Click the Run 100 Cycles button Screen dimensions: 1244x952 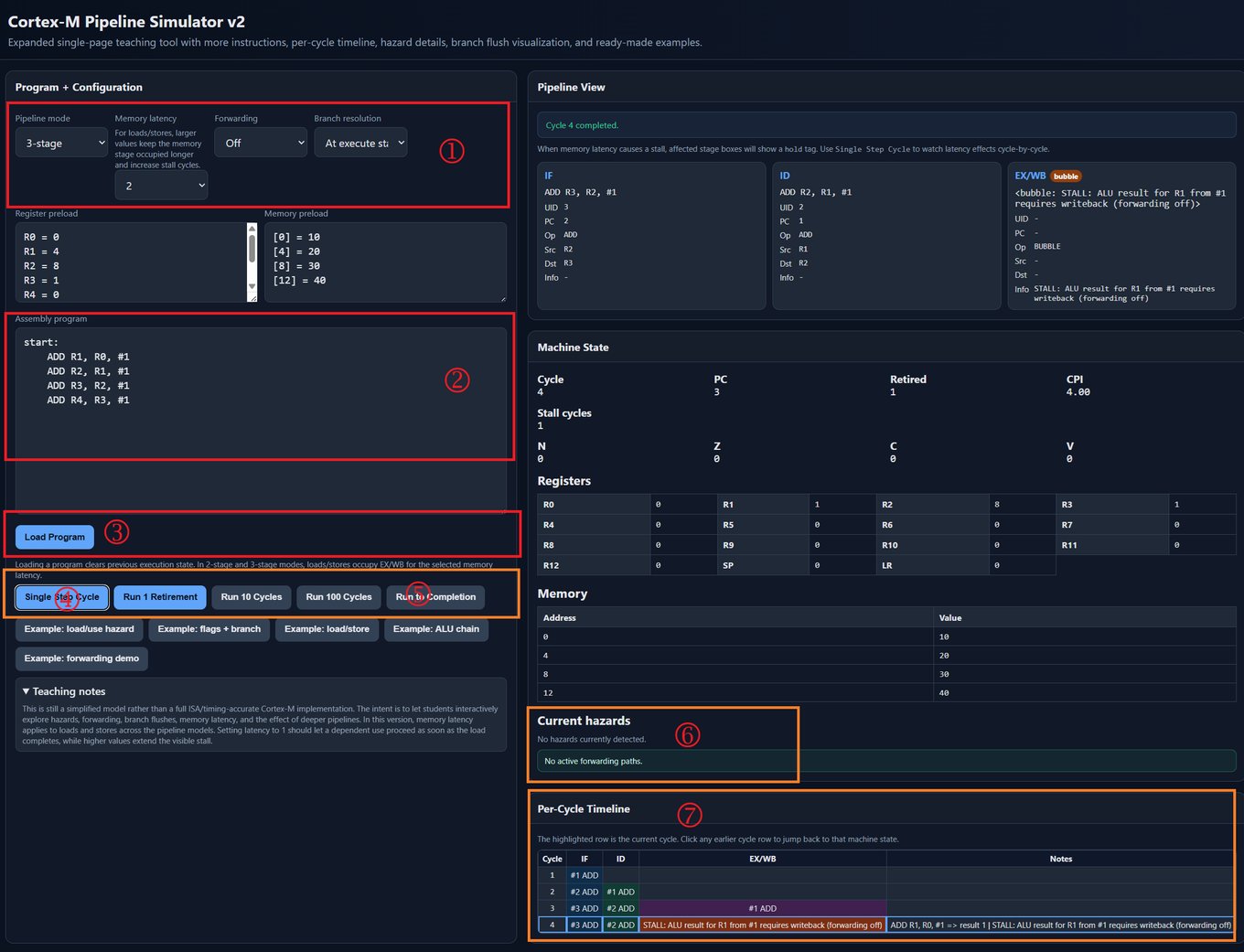point(338,597)
